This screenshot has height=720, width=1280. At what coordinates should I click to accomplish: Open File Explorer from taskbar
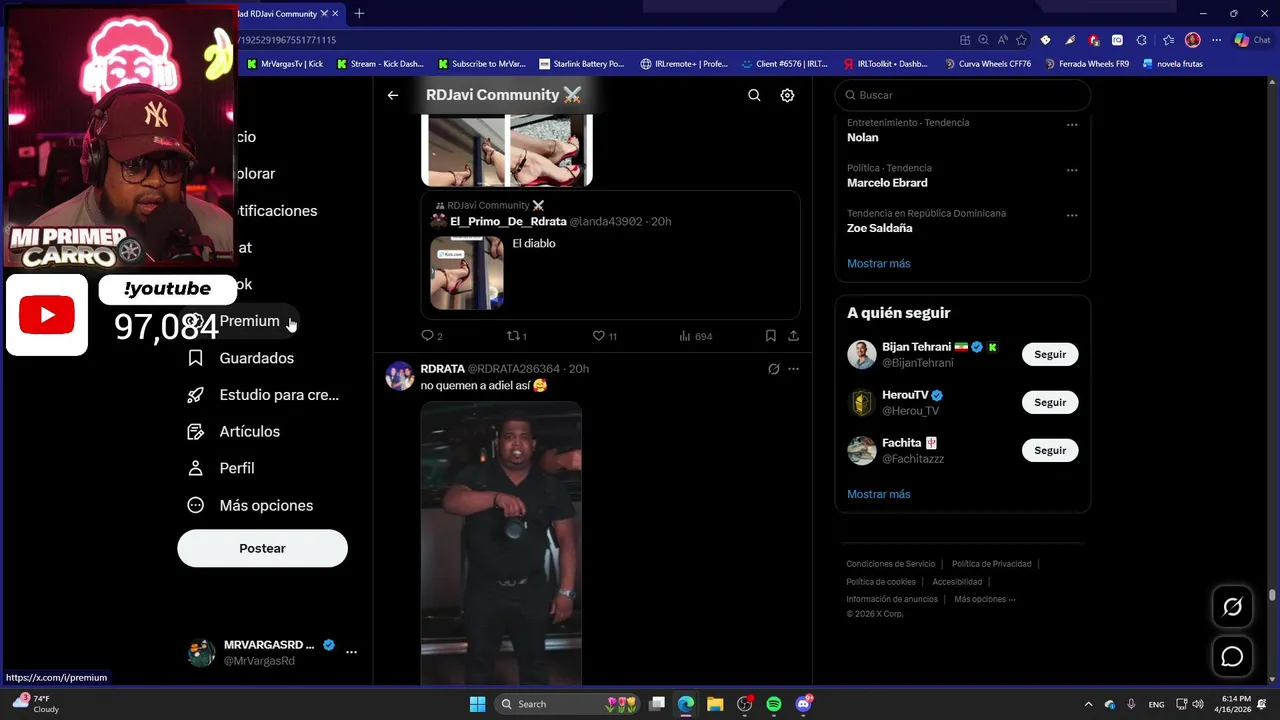[715, 704]
